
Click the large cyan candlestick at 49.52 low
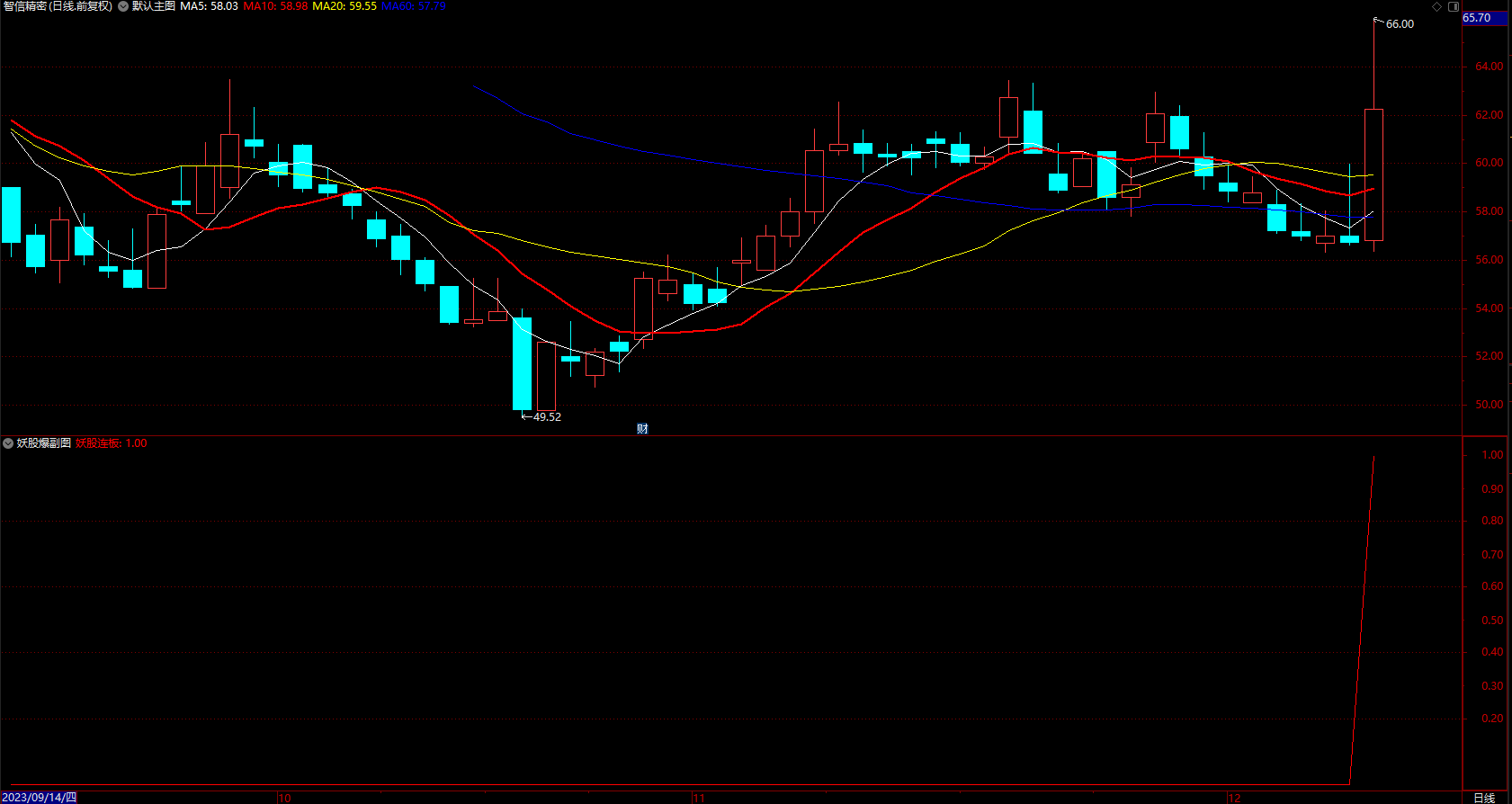(x=522, y=363)
